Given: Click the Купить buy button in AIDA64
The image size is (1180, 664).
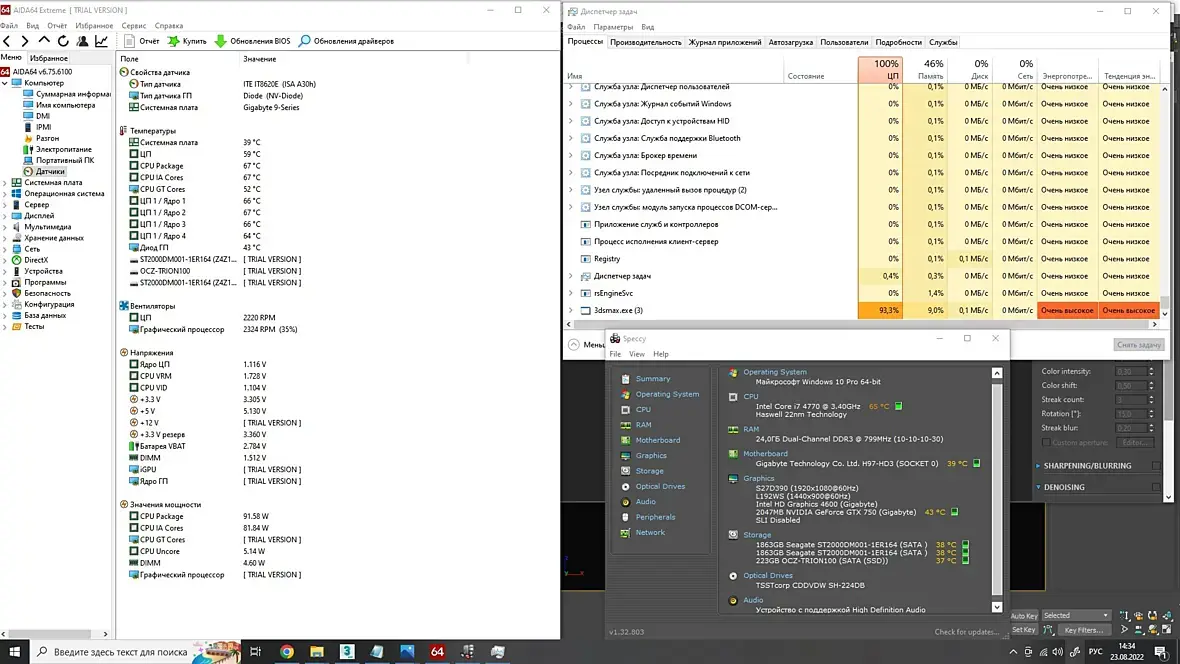Looking at the screenshot, I should pos(187,41).
